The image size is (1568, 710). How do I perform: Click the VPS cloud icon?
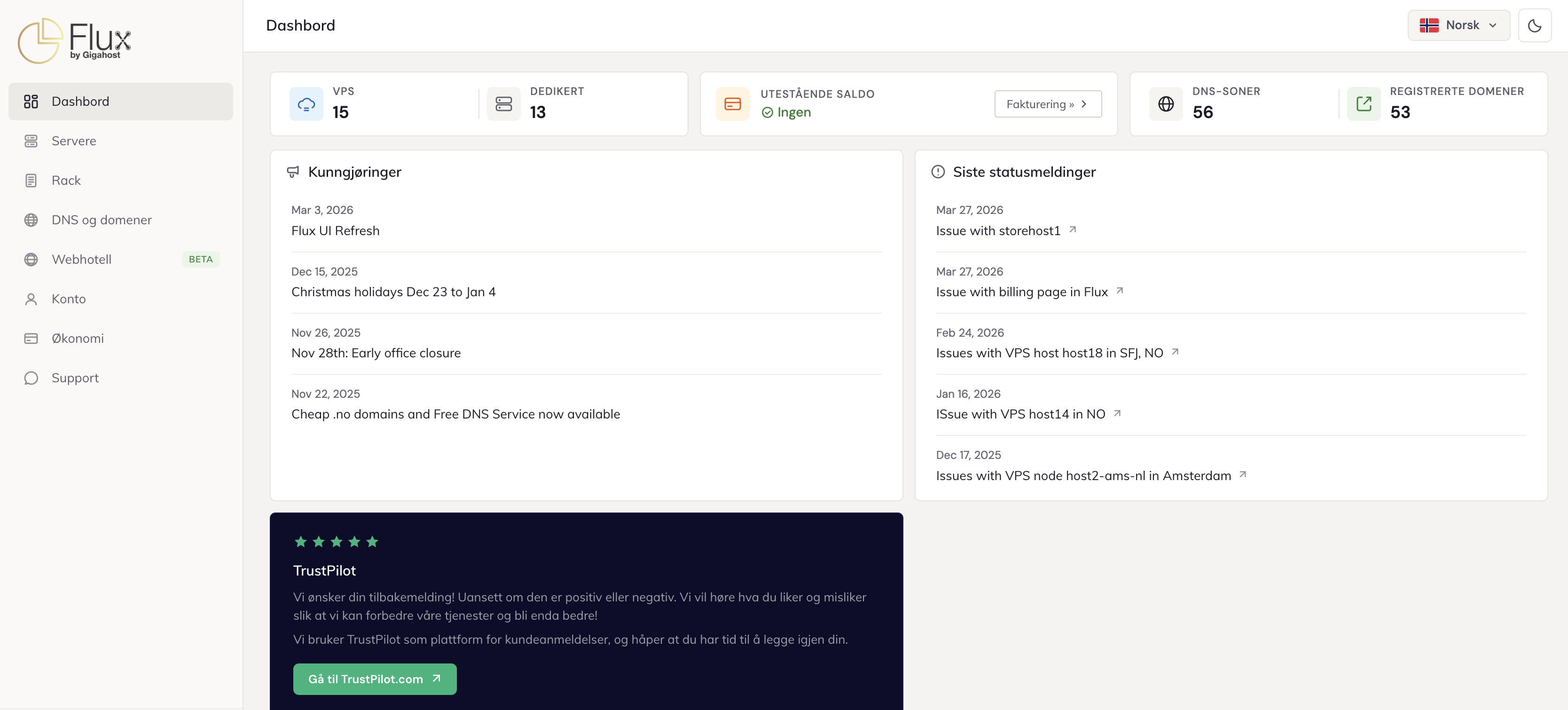[x=306, y=104]
